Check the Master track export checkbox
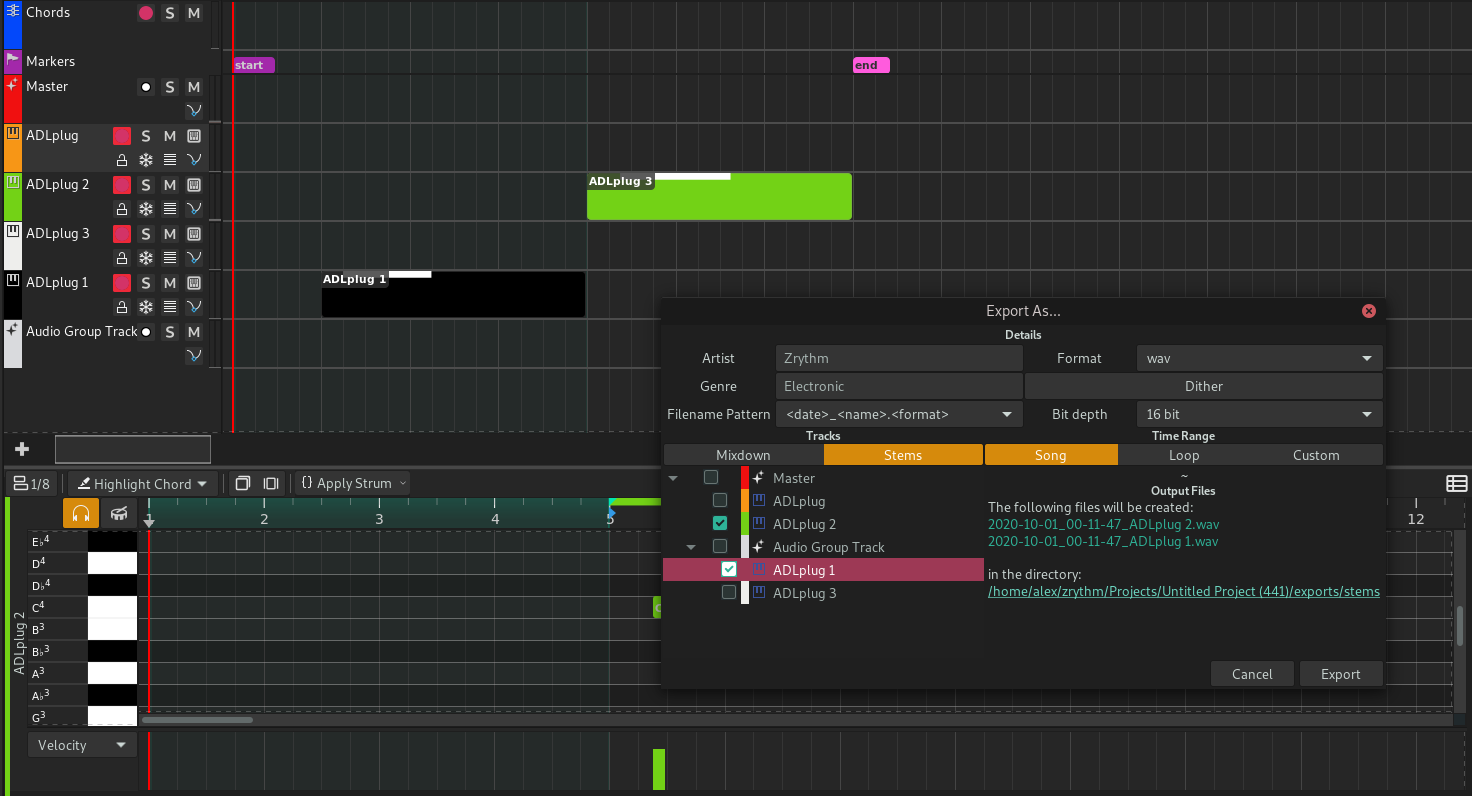1472x796 pixels. [x=711, y=478]
